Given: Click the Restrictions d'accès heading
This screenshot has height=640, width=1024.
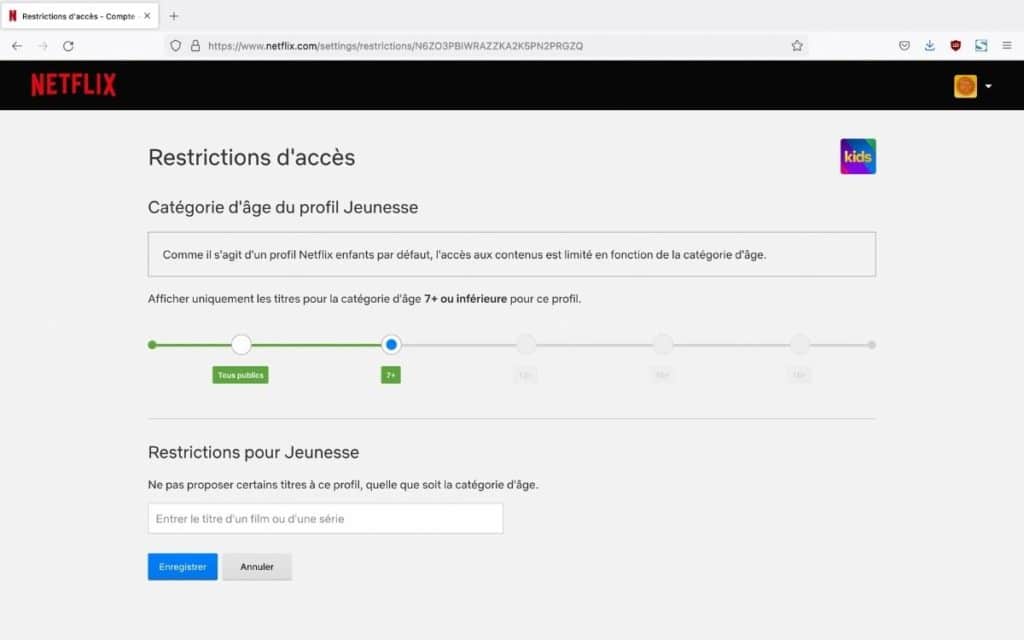Looking at the screenshot, I should coord(251,157).
